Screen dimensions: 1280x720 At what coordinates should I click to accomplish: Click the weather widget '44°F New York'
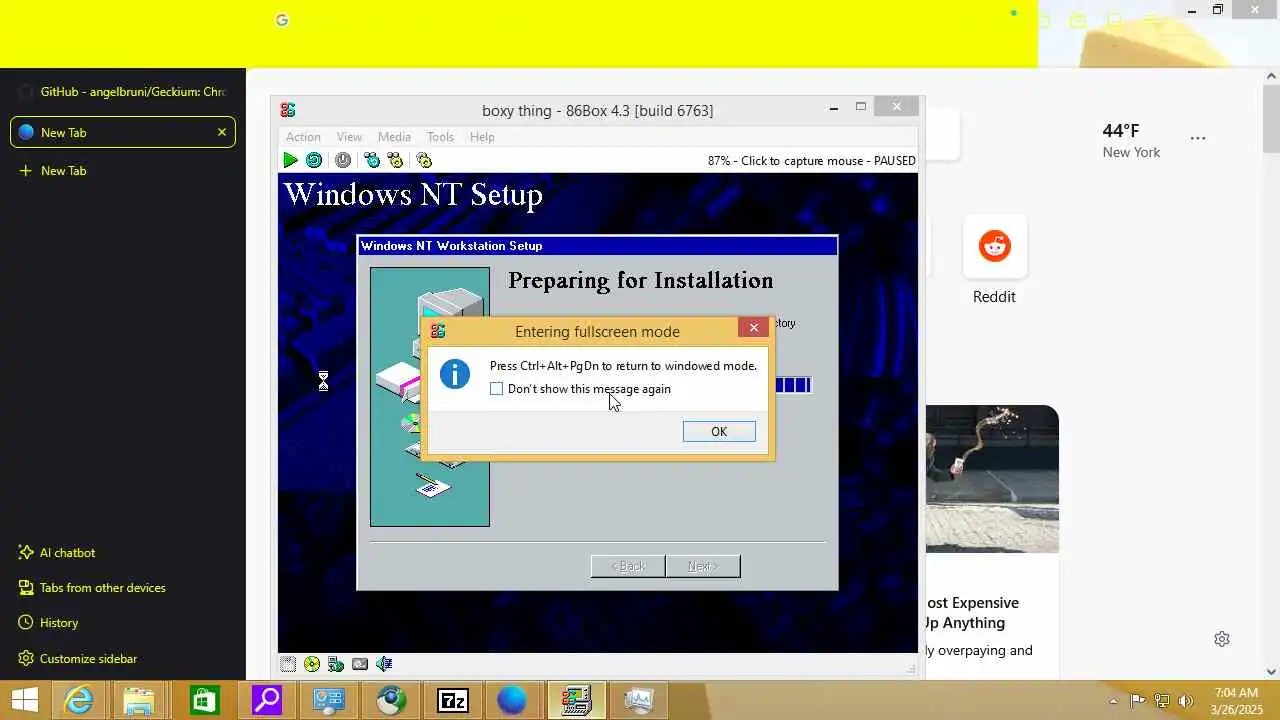pos(1131,141)
